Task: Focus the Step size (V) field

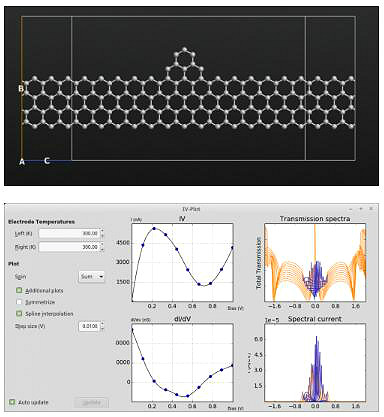Action: (x=89, y=326)
